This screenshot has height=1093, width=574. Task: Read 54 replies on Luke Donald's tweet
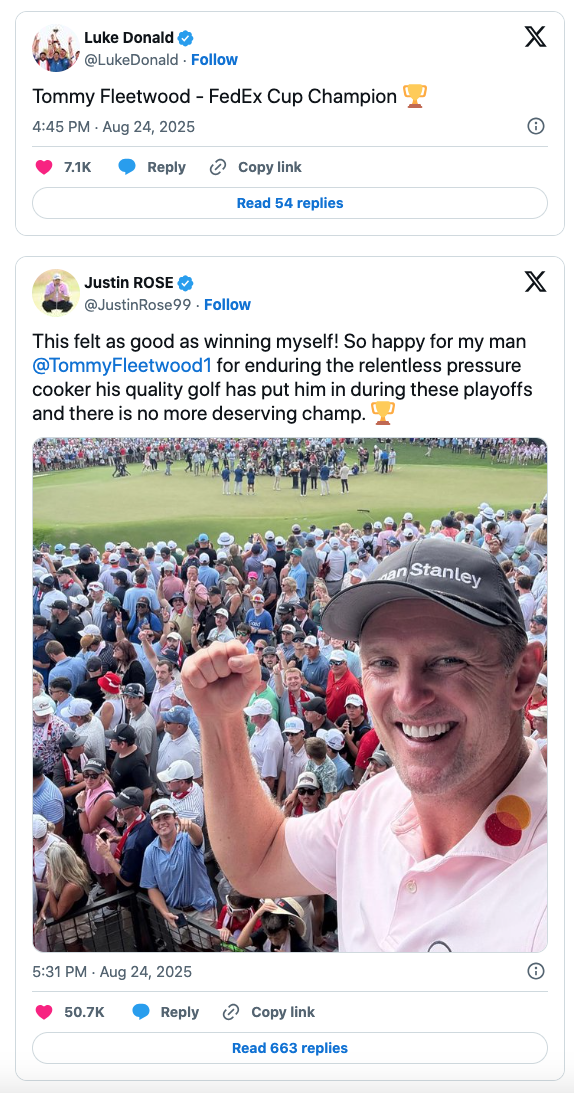tap(290, 204)
